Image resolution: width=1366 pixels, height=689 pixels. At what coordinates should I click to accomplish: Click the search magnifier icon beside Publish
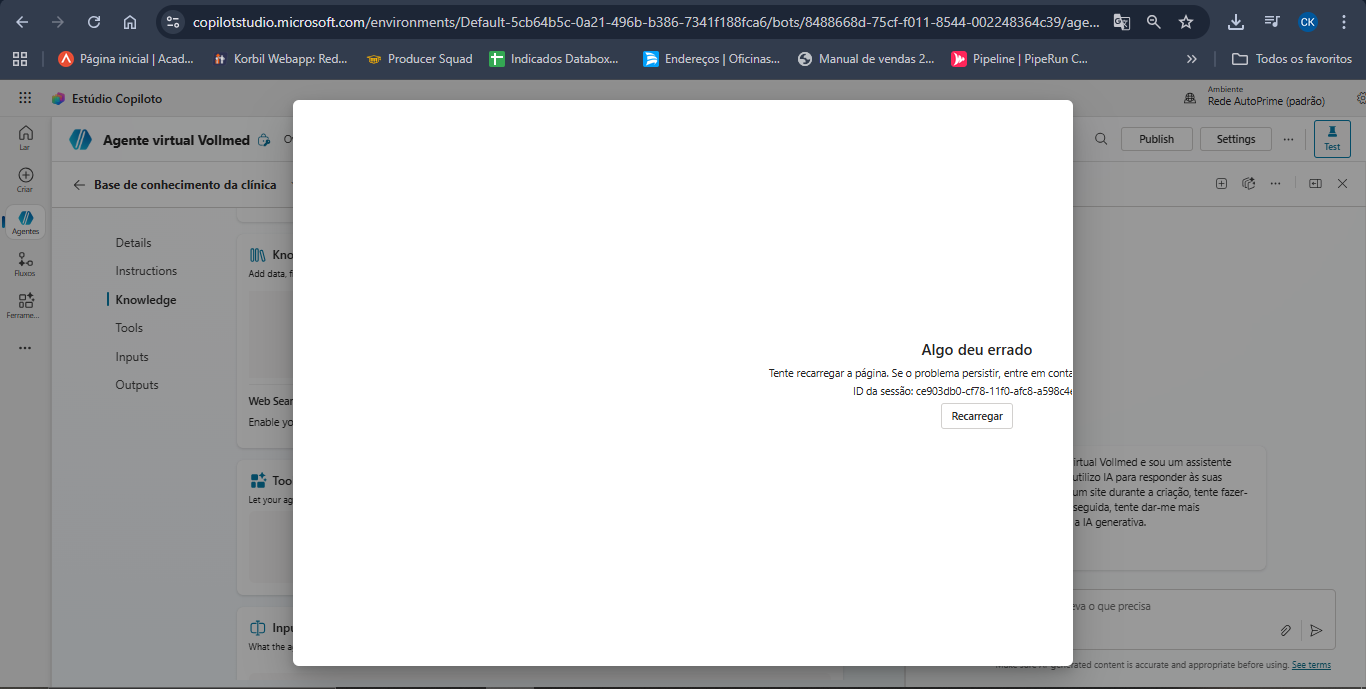pyautogui.click(x=1101, y=139)
